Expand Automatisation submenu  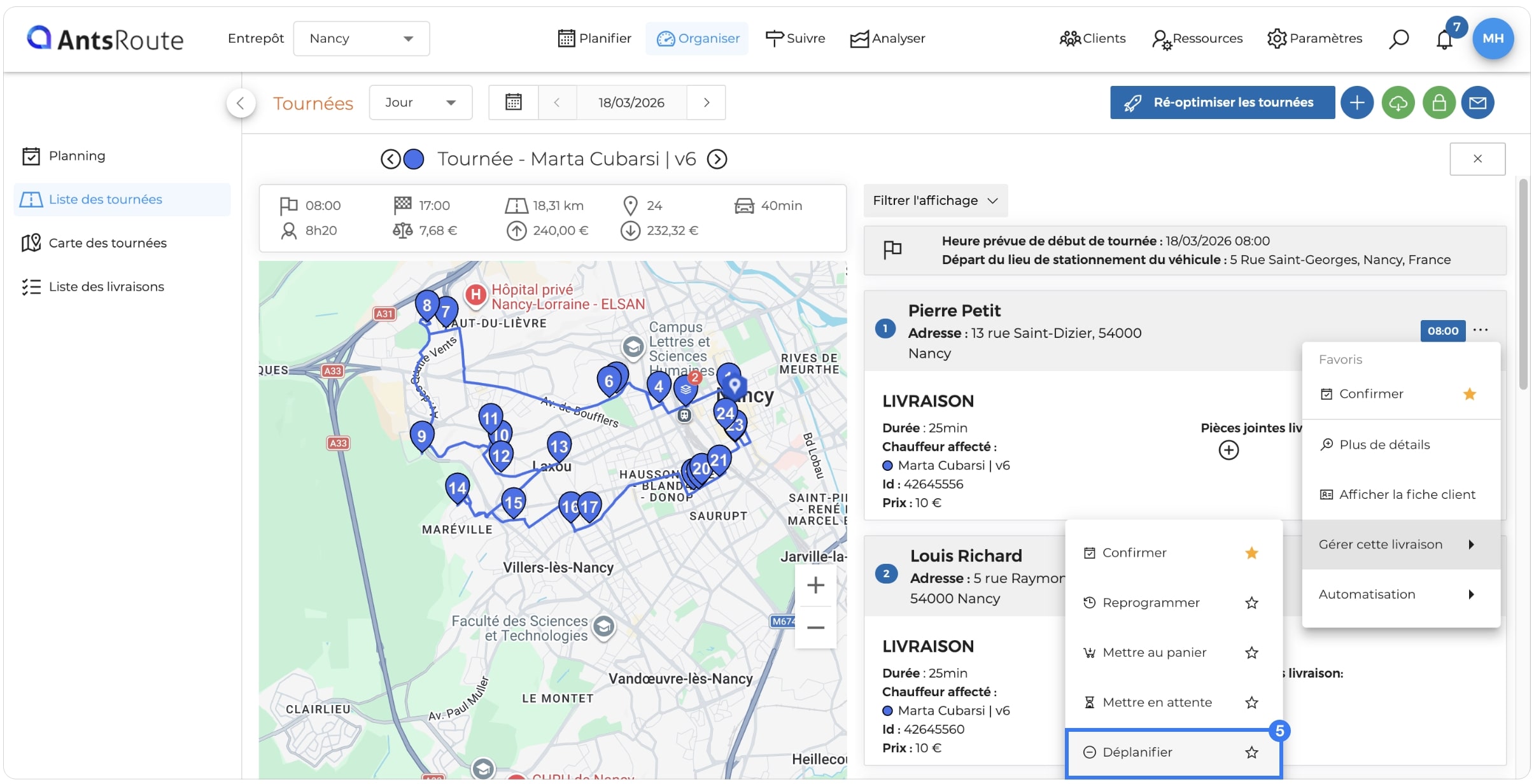coord(1401,595)
